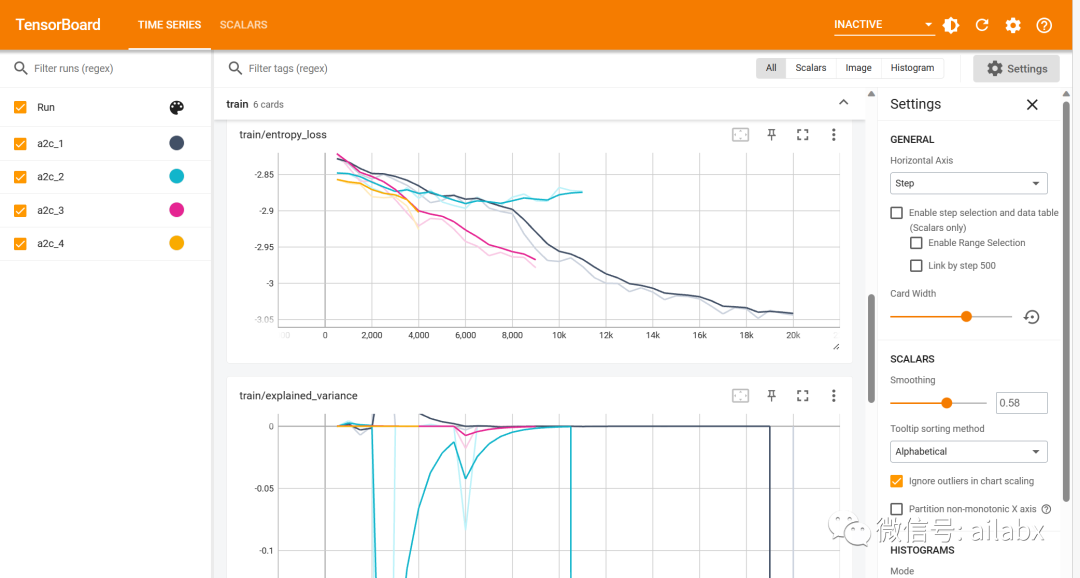Click the TensorBoard logo title

coord(58,25)
